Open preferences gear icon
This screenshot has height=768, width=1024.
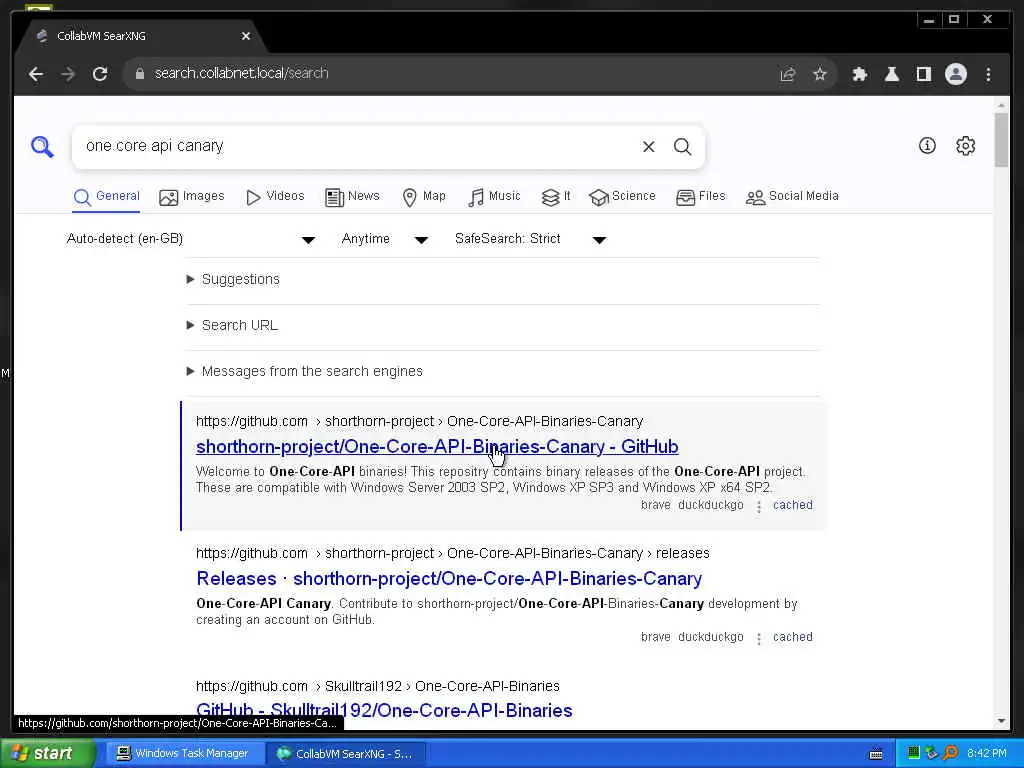[x=965, y=146]
